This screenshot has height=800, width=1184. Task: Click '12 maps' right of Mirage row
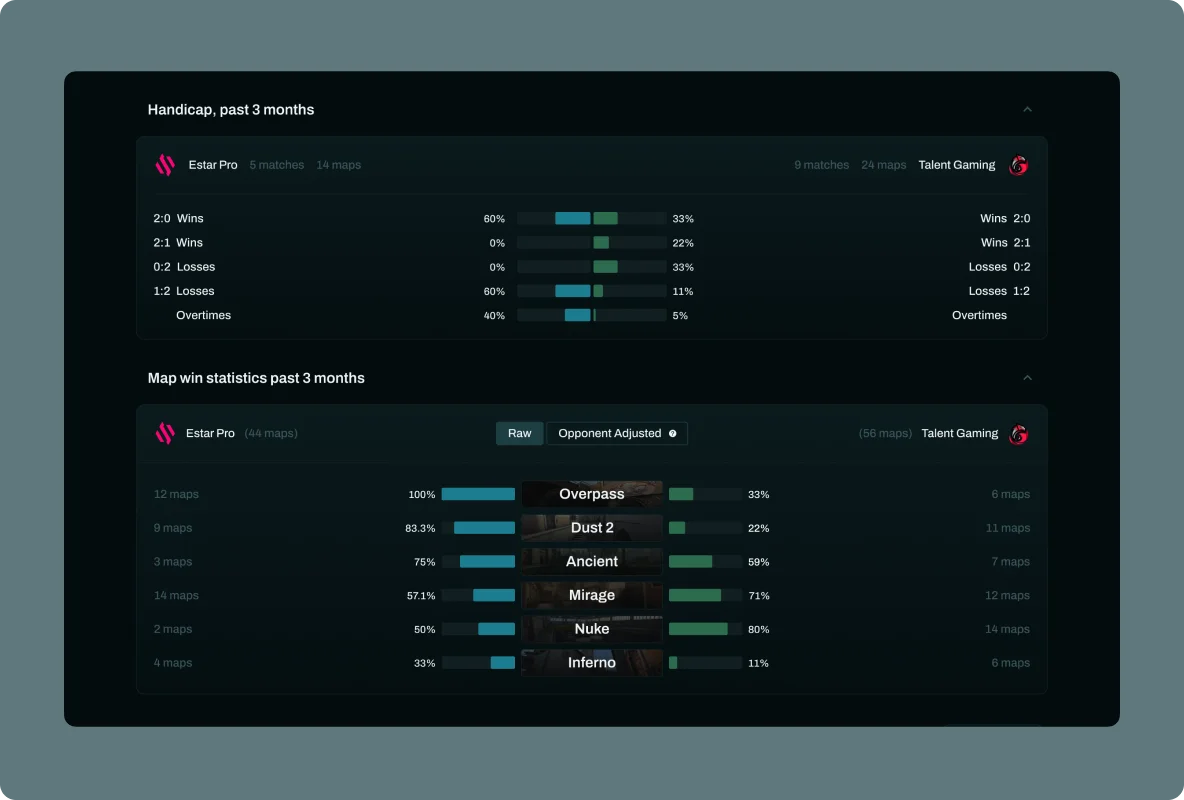(1007, 595)
